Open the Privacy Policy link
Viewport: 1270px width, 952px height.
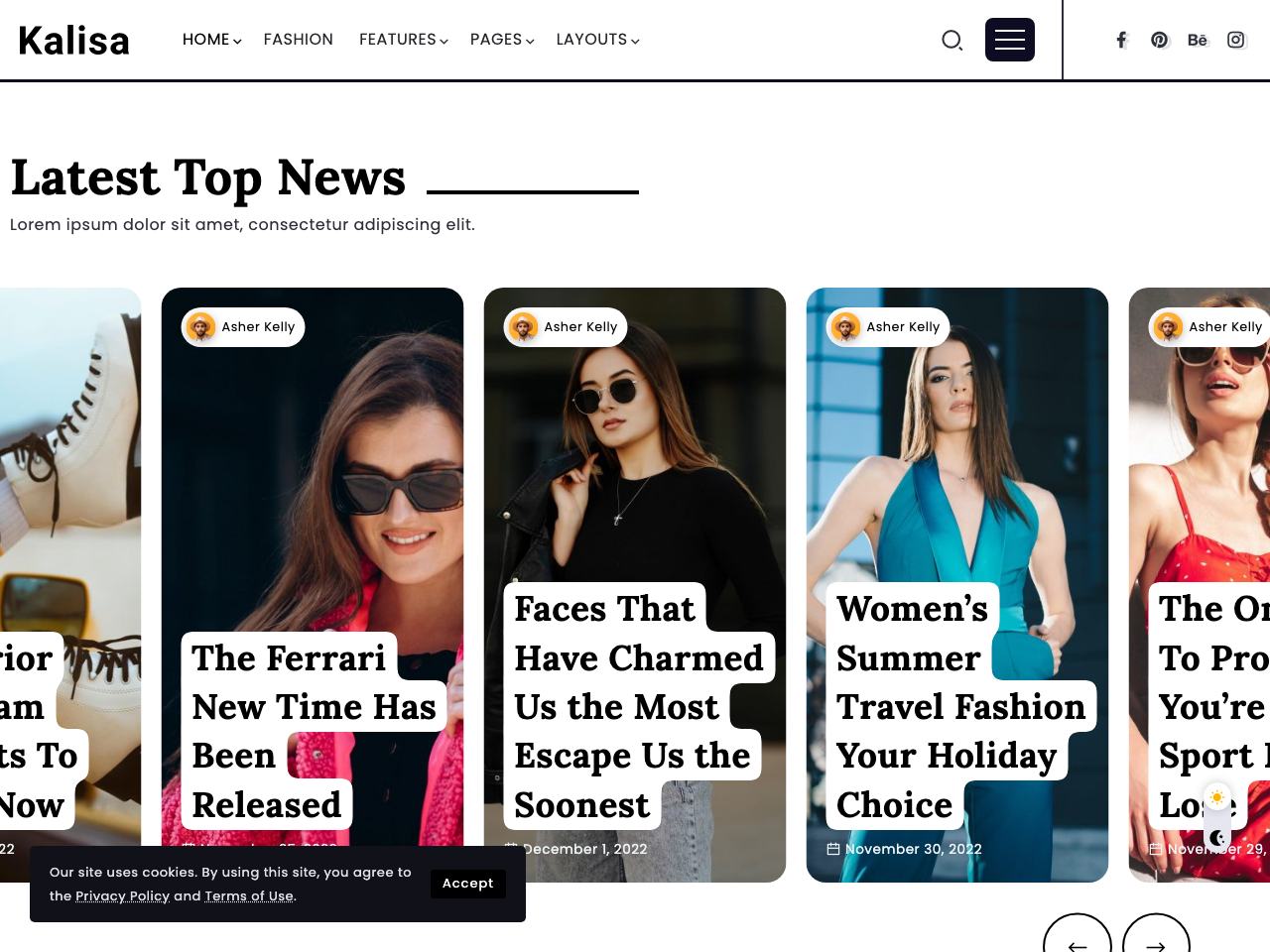123,896
